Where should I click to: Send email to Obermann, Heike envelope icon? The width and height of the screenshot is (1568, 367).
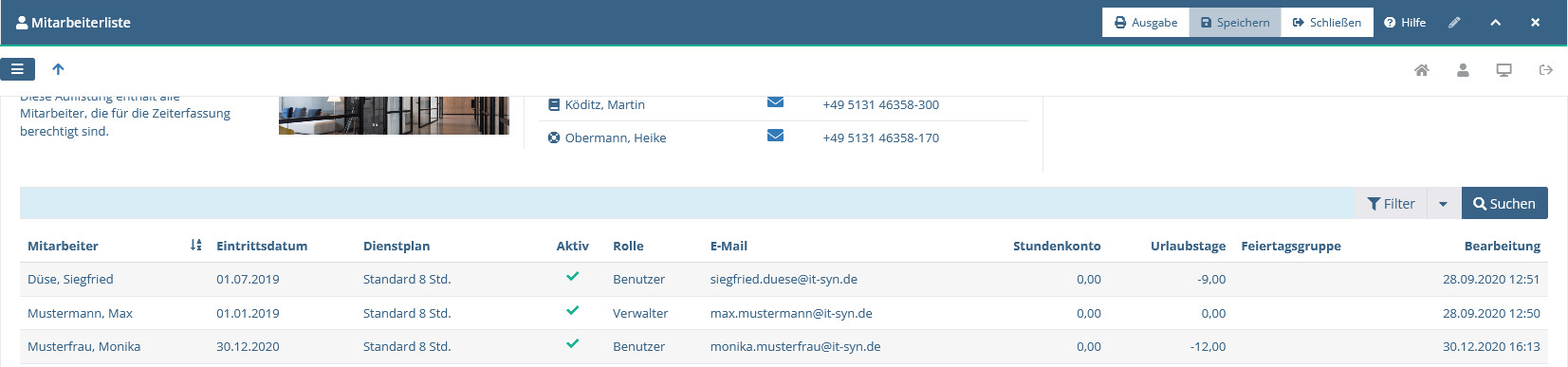pyautogui.click(x=775, y=136)
